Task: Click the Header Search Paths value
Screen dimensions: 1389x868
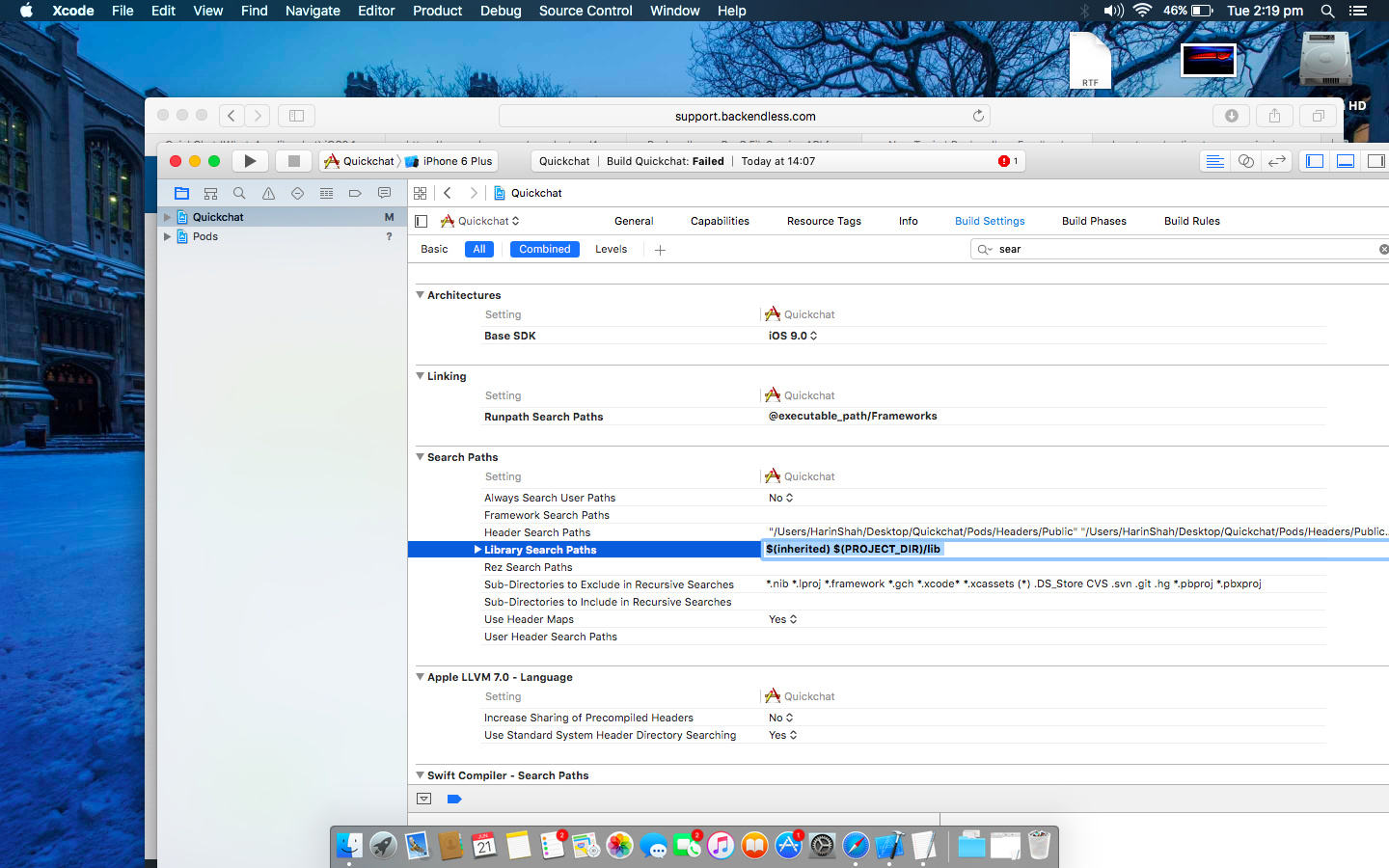Action: point(1077,531)
